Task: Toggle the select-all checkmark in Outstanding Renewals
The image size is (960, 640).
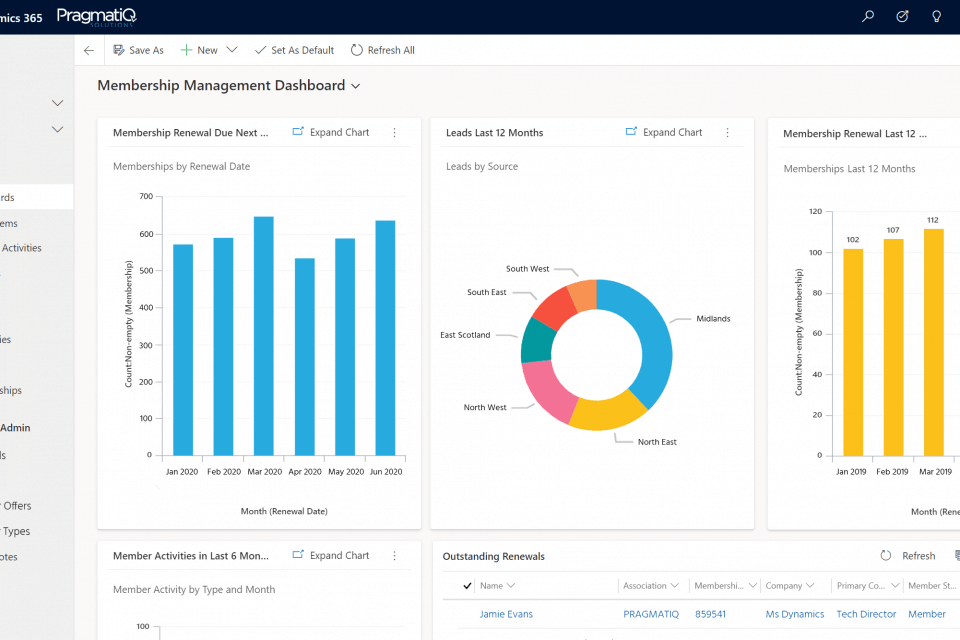Action: pyautogui.click(x=467, y=586)
